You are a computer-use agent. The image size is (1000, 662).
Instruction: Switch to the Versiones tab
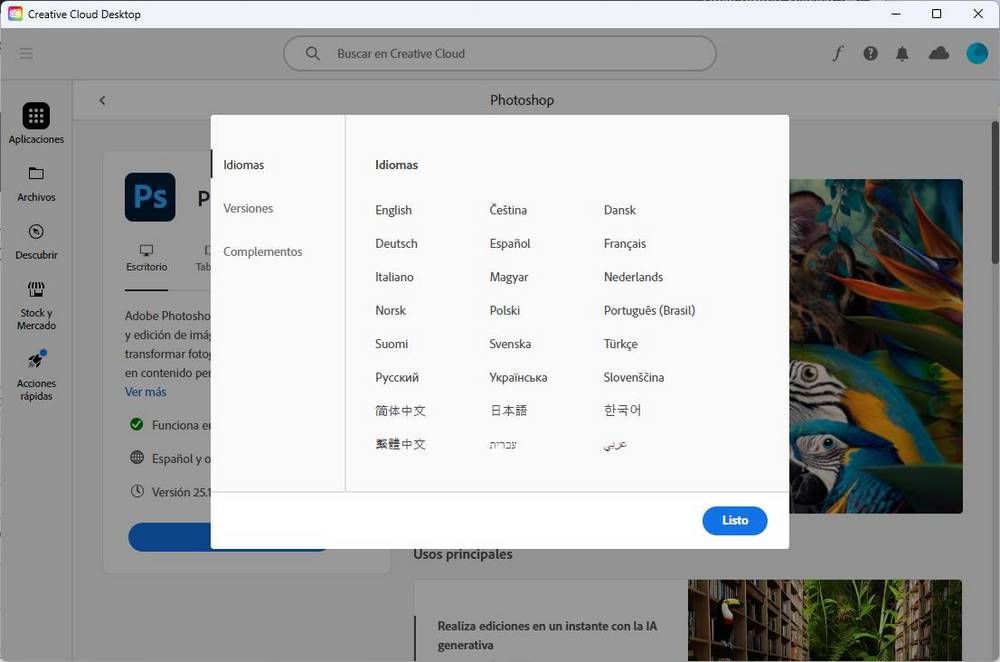click(x=248, y=208)
